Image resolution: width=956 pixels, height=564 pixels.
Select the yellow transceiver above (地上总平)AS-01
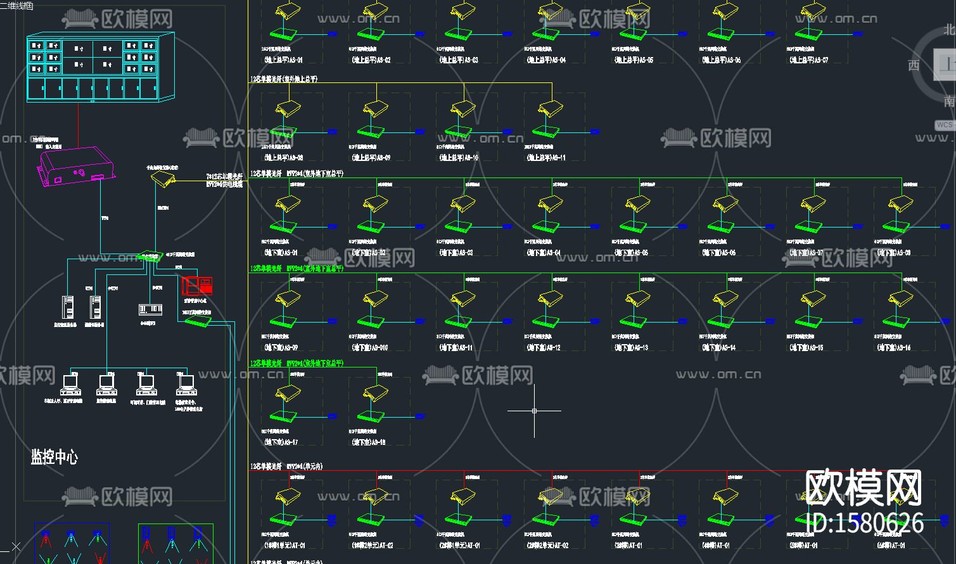pos(288,12)
